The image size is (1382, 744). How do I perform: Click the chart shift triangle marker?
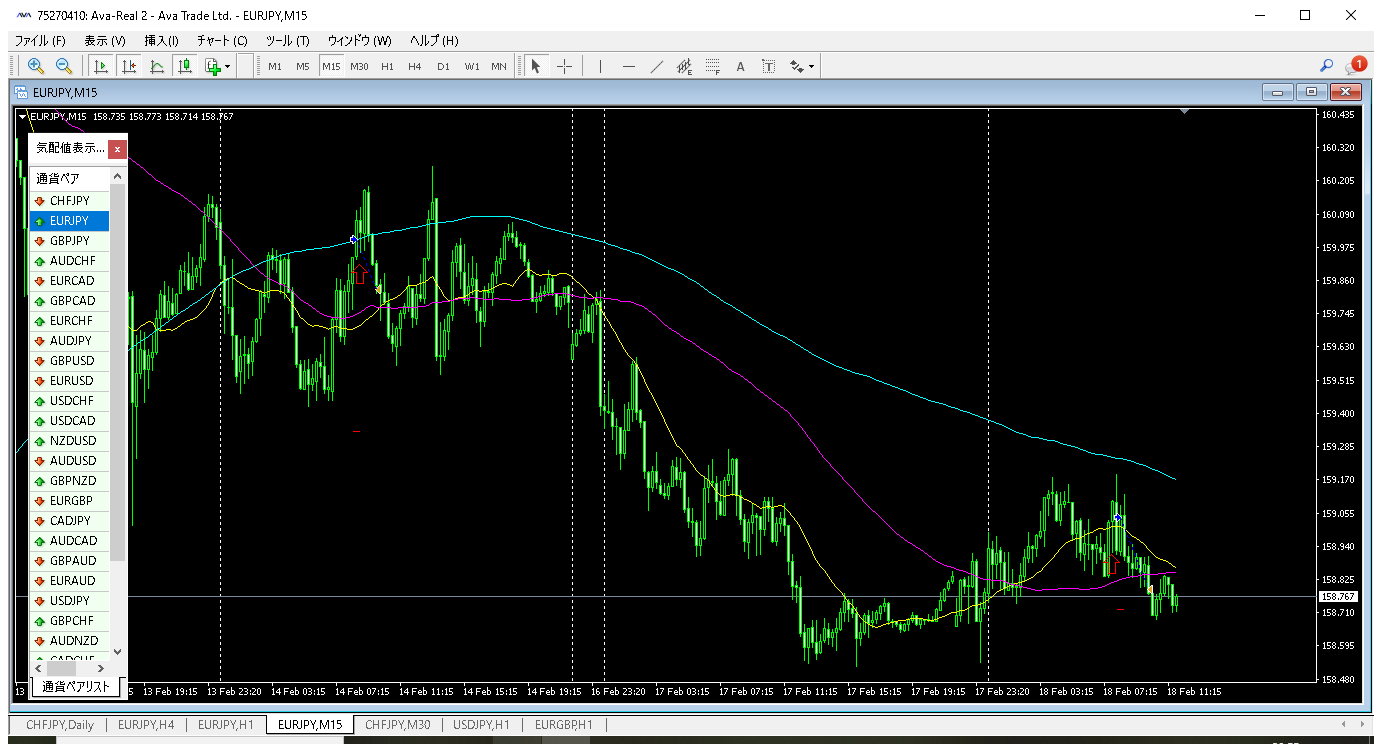pos(1185,112)
